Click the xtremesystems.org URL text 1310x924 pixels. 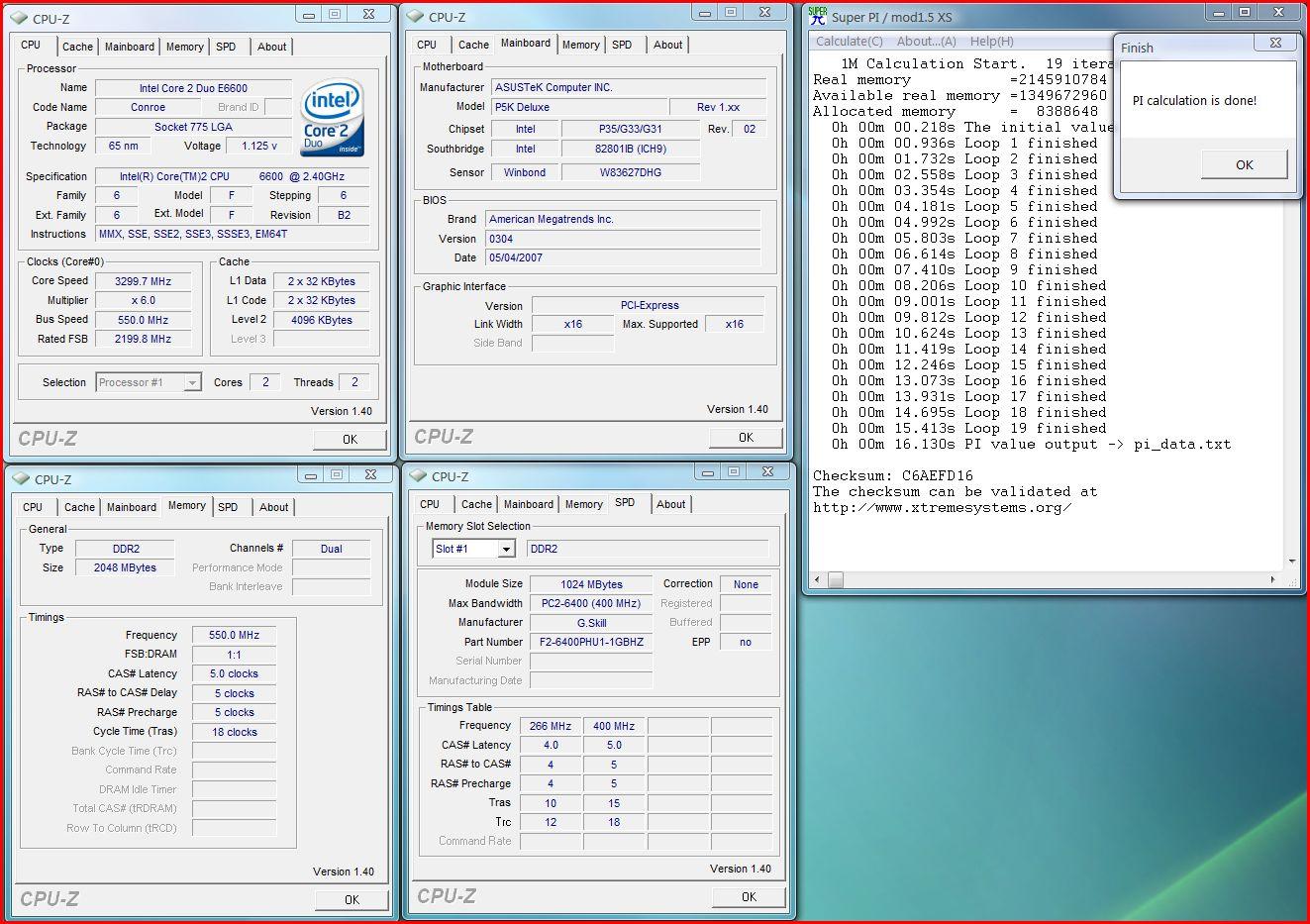[942, 507]
